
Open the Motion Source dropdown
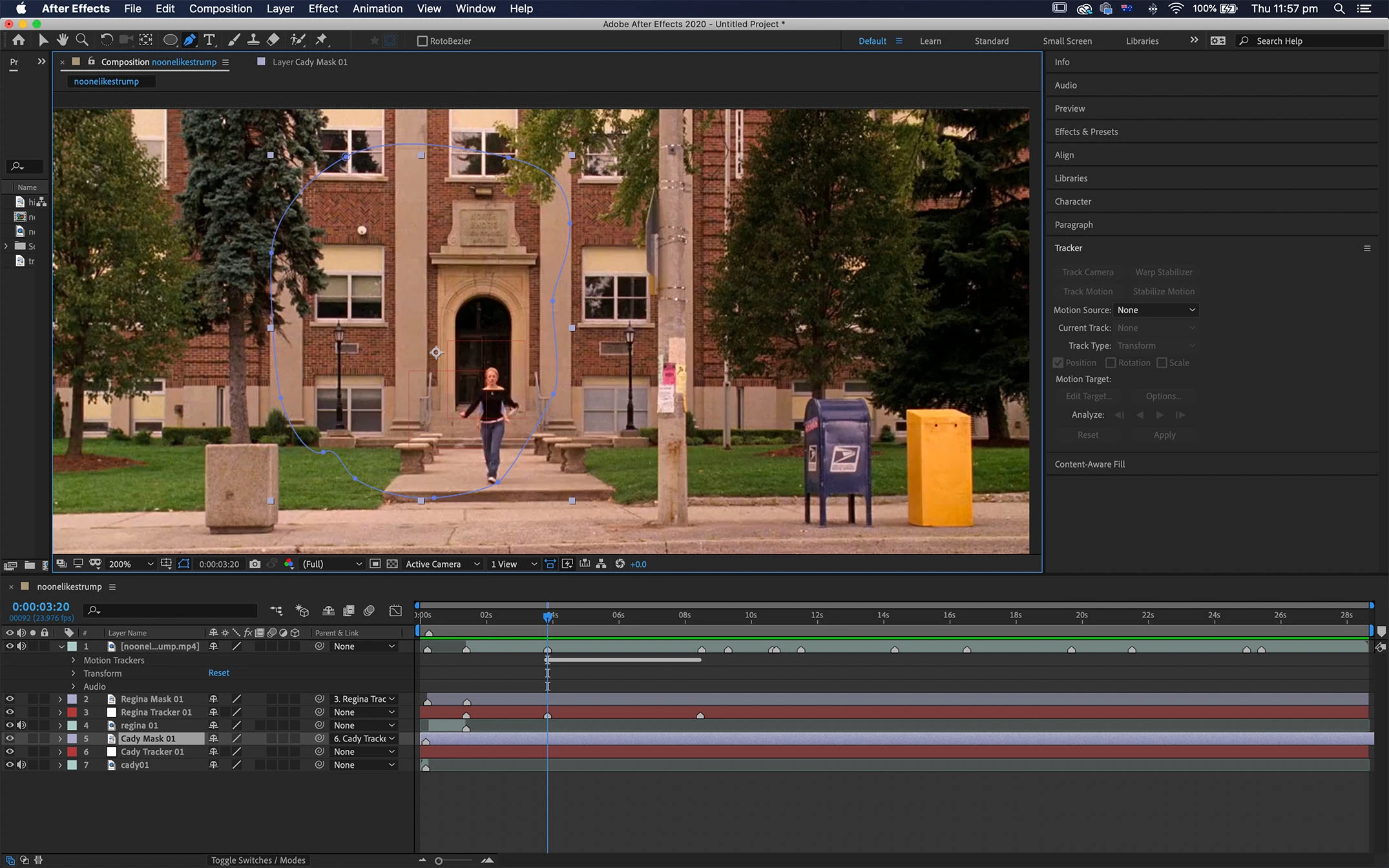point(1156,310)
